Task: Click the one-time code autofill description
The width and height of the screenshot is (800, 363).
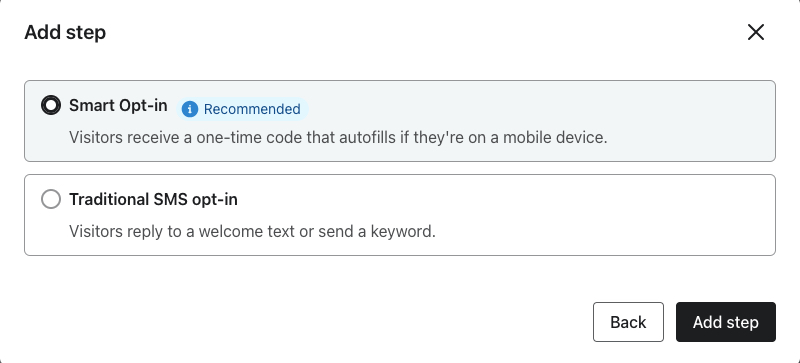Action: [x=338, y=138]
